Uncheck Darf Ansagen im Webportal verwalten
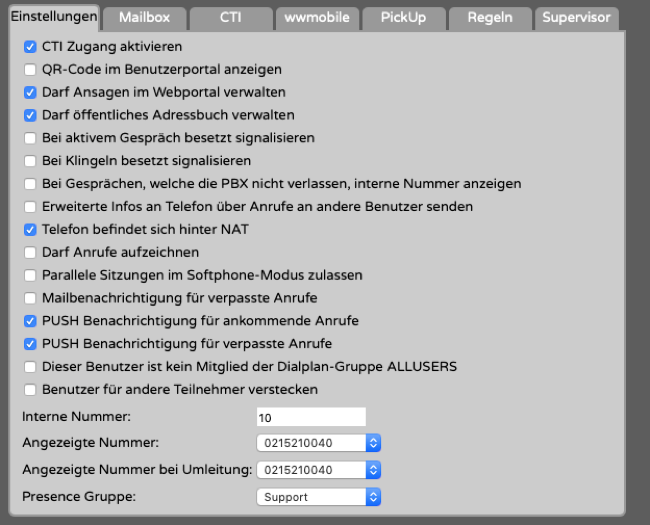The width and height of the screenshot is (650, 525). point(30,92)
